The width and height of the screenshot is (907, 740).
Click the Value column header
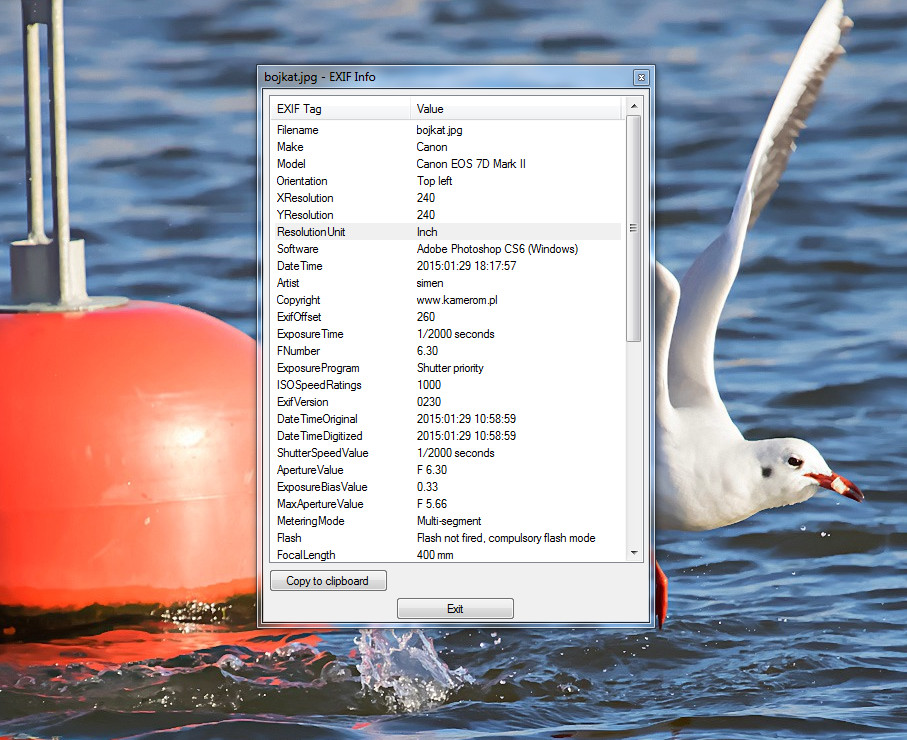[516, 109]
